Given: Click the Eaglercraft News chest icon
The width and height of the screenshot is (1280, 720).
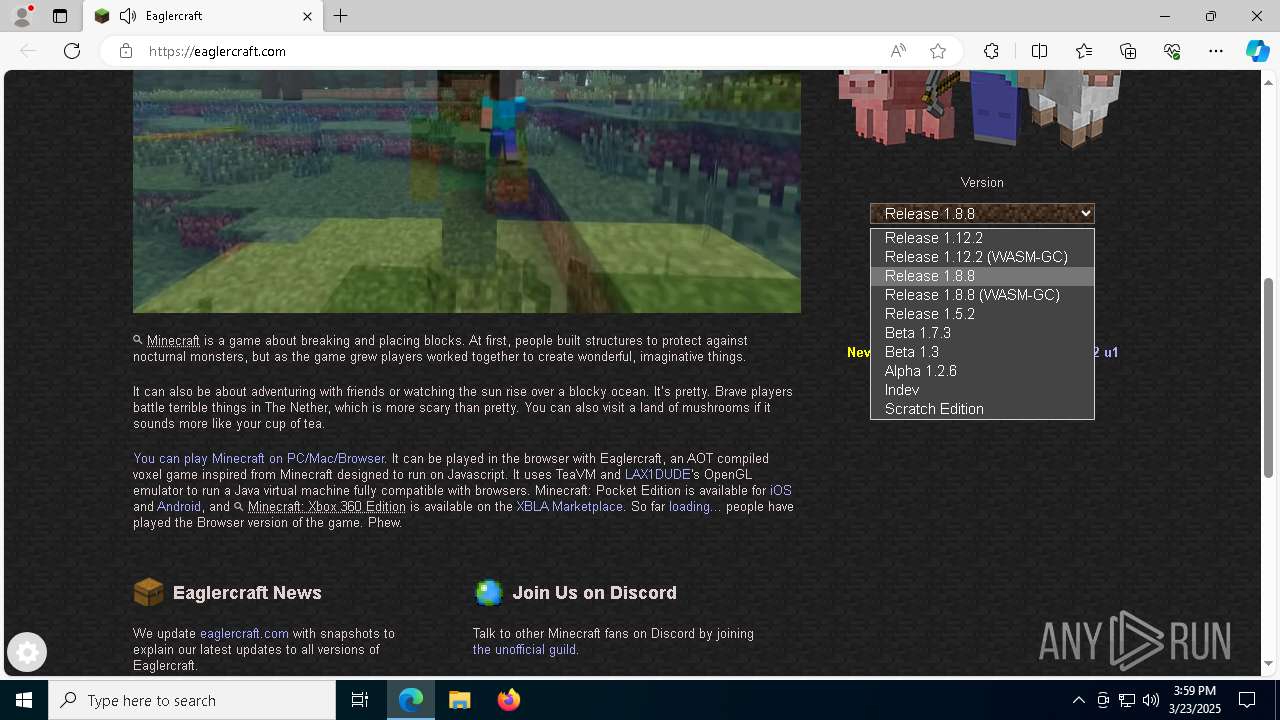Looking at the screenshot, I should tap(148, 592).
